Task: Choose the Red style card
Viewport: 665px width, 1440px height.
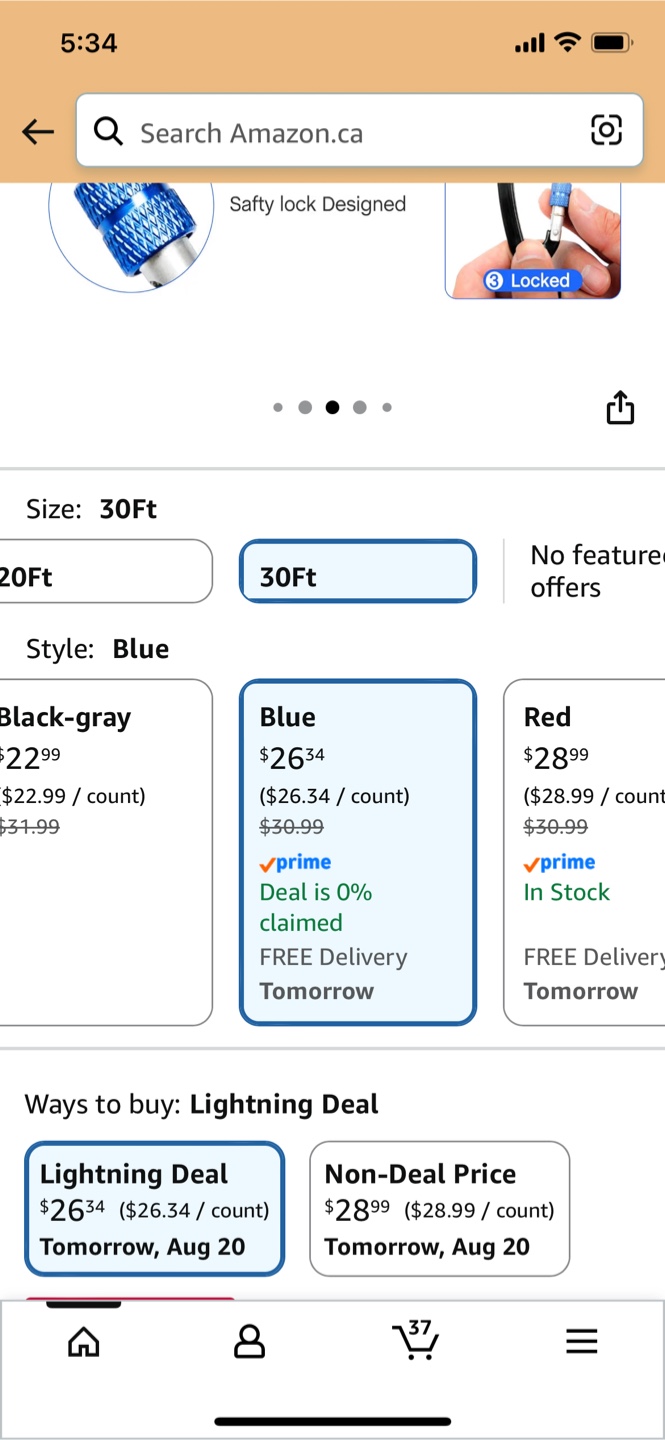Action: click(x=585, y=852)
